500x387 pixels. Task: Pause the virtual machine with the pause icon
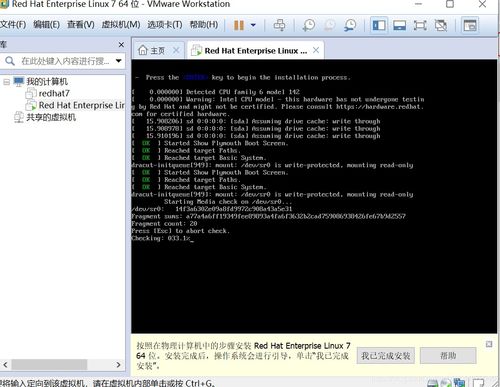[x=239, y=25]
